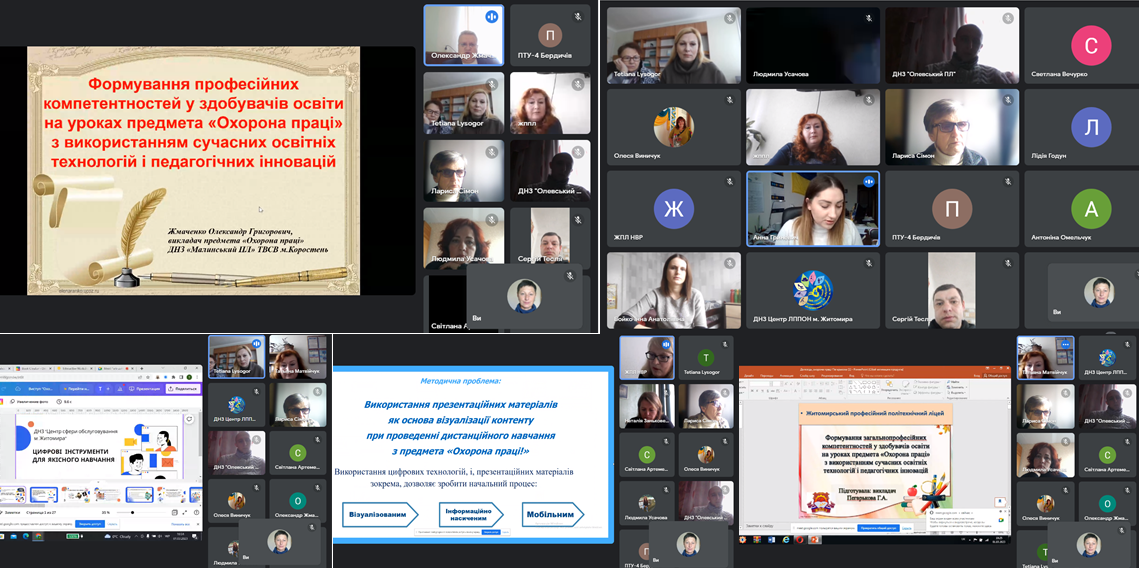
Task: Click the 'Візуалізованим' arrow box on slide
Action: tap(378, 515)
